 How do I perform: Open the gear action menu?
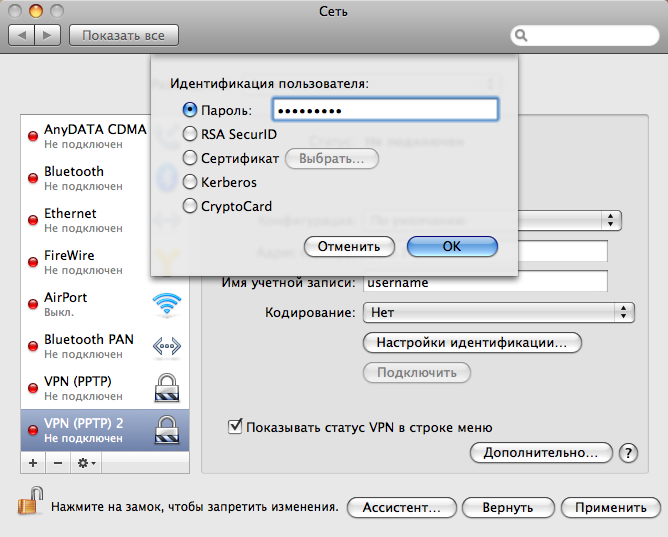point(86,463)
